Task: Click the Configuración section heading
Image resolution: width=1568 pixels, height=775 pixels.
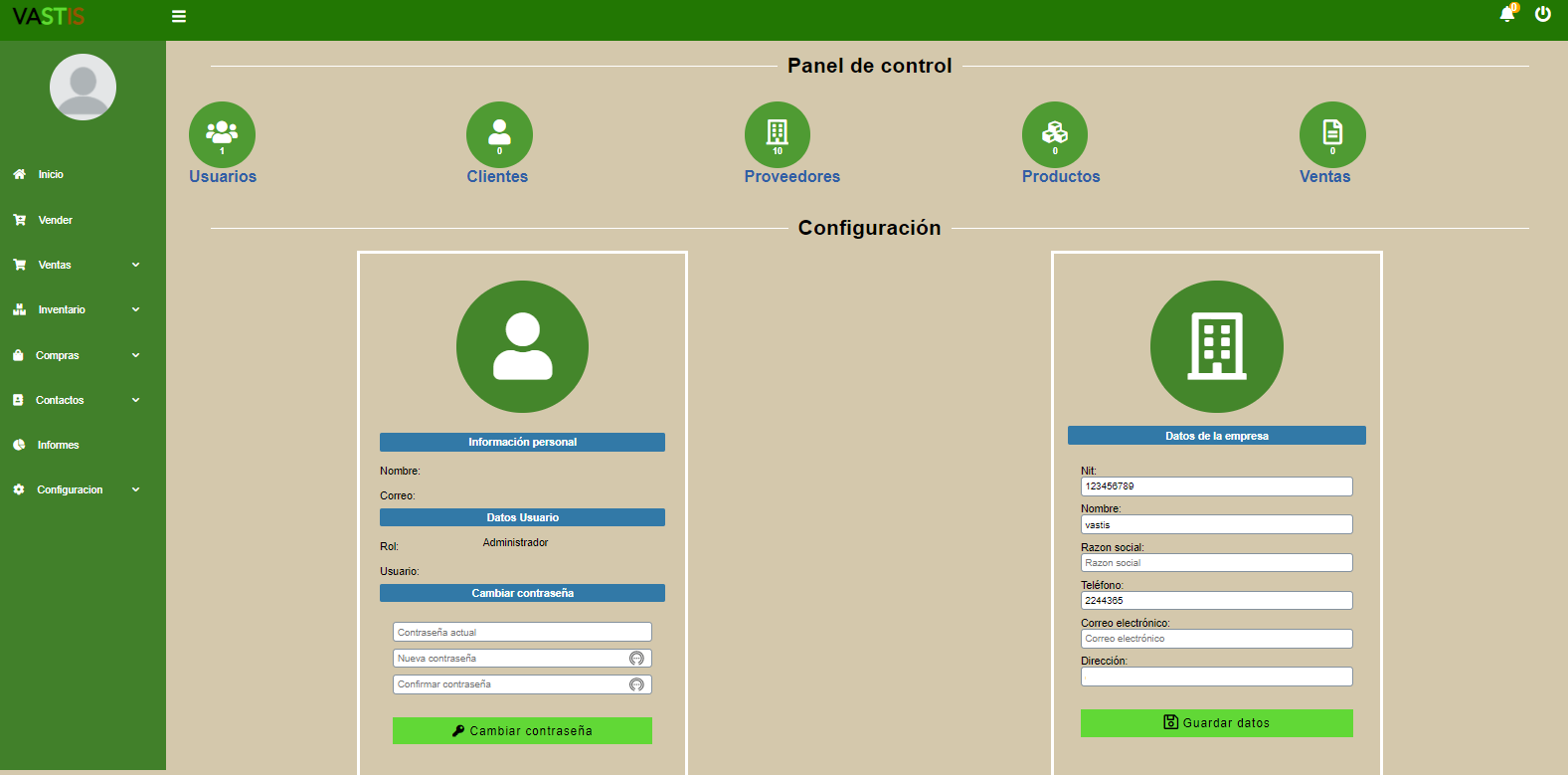Action: point(870,228)
